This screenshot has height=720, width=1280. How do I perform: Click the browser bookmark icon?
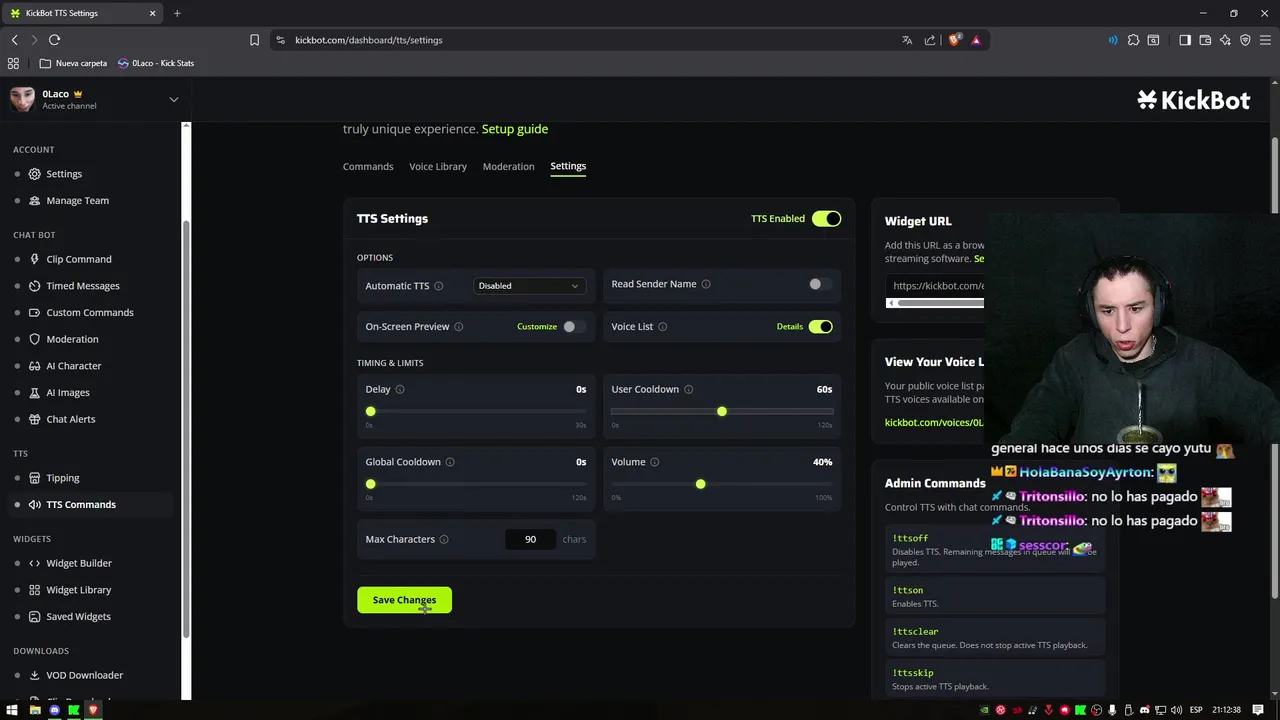click(x=254, y=40)
